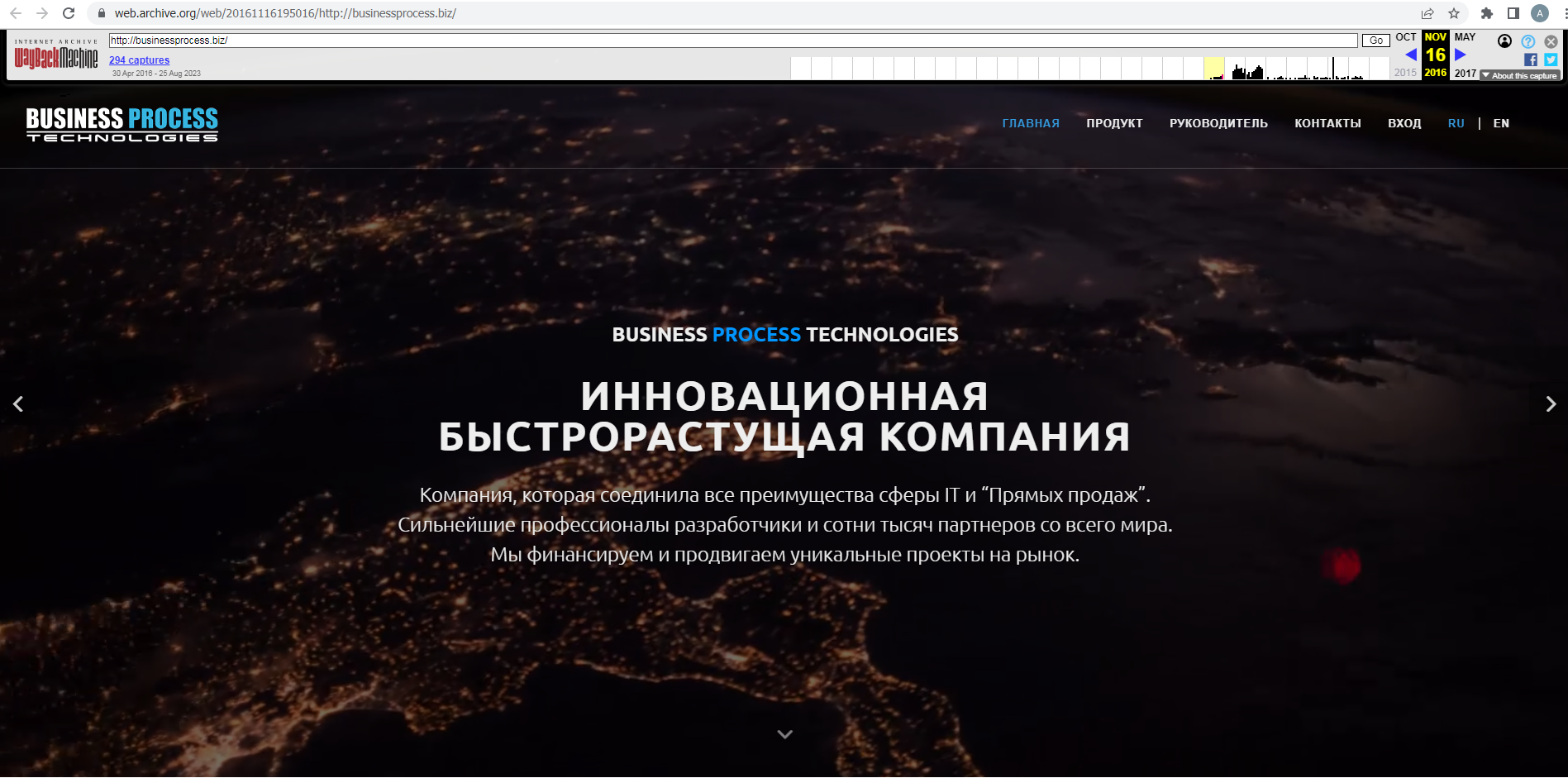Share this capture on Twitter

1551,60
